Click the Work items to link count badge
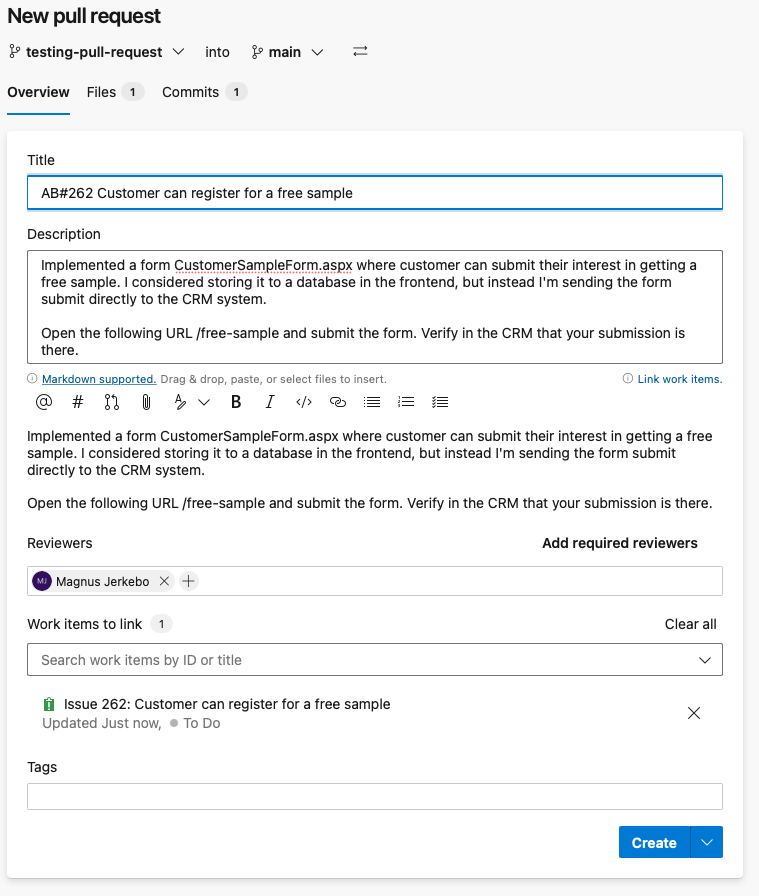 pyautogui.click(x=161, y=624)
